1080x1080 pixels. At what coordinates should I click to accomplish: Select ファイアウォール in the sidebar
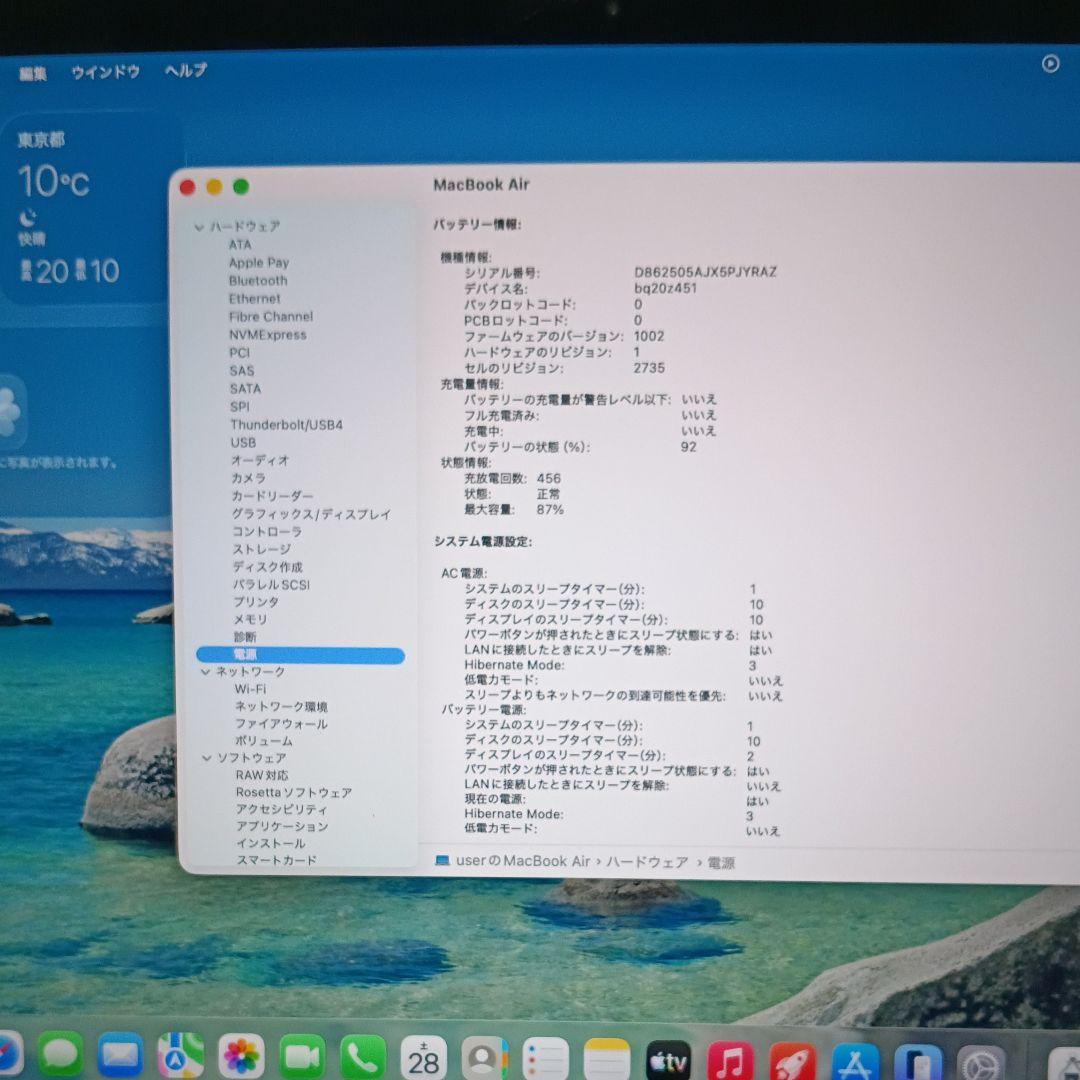(x=281, y=724)
